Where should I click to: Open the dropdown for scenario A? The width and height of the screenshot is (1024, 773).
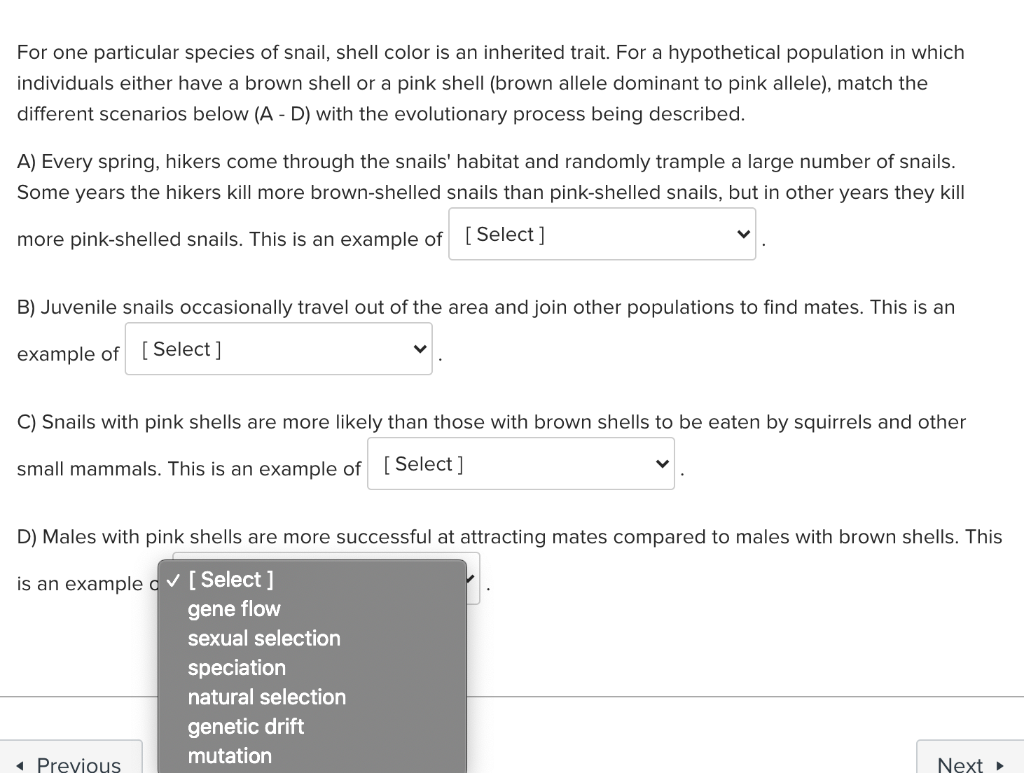601,233
